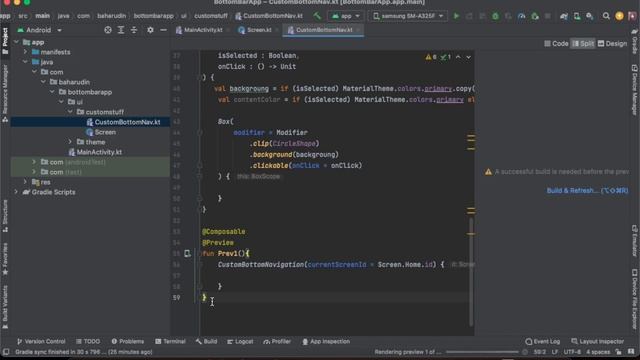The width and height of the screenshot is (640, 360).
Task: Toggle the Emulator side panel
Action: pos(635,241)
